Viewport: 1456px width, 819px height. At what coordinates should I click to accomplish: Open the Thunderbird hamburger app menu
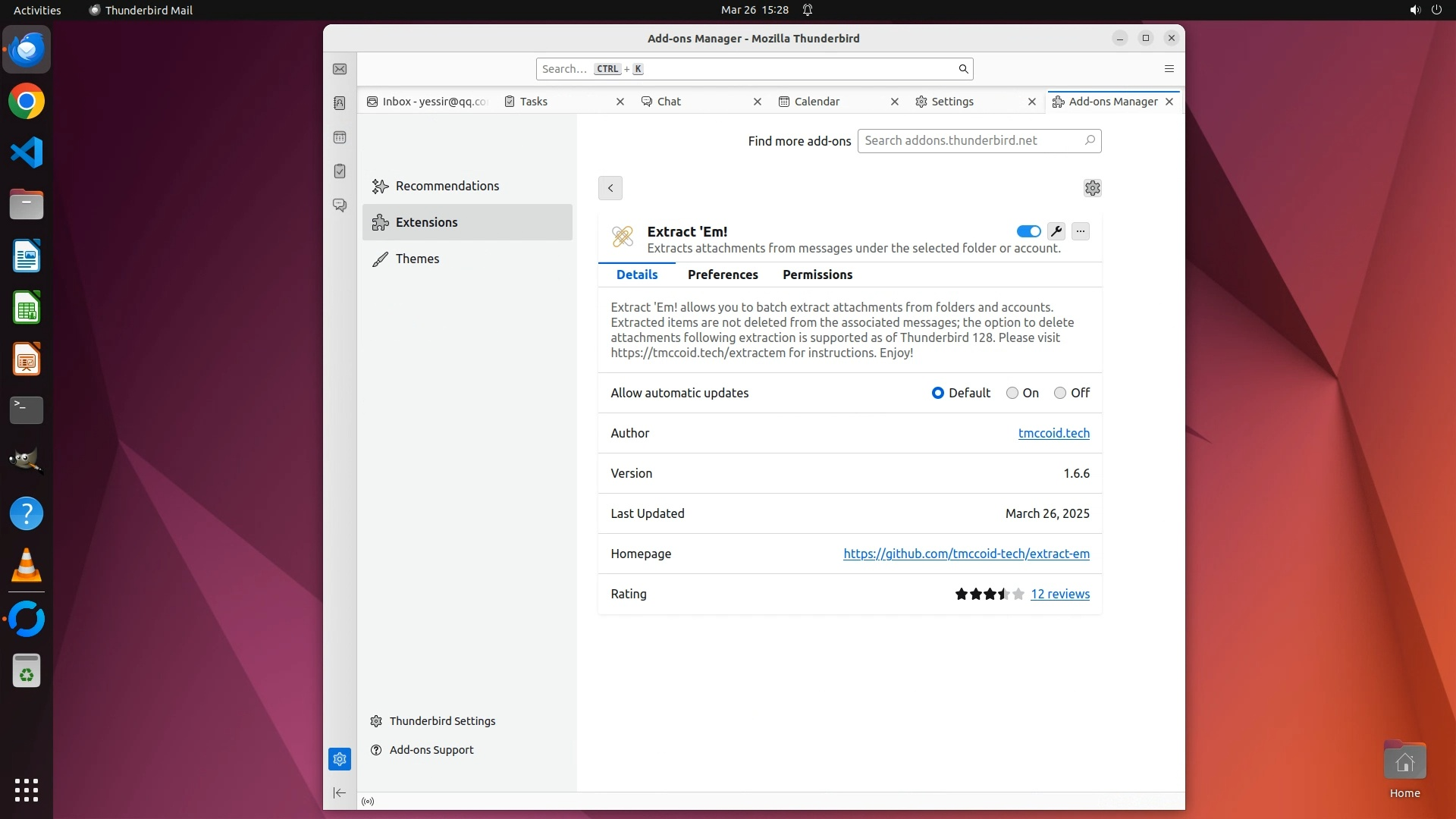1169,69
